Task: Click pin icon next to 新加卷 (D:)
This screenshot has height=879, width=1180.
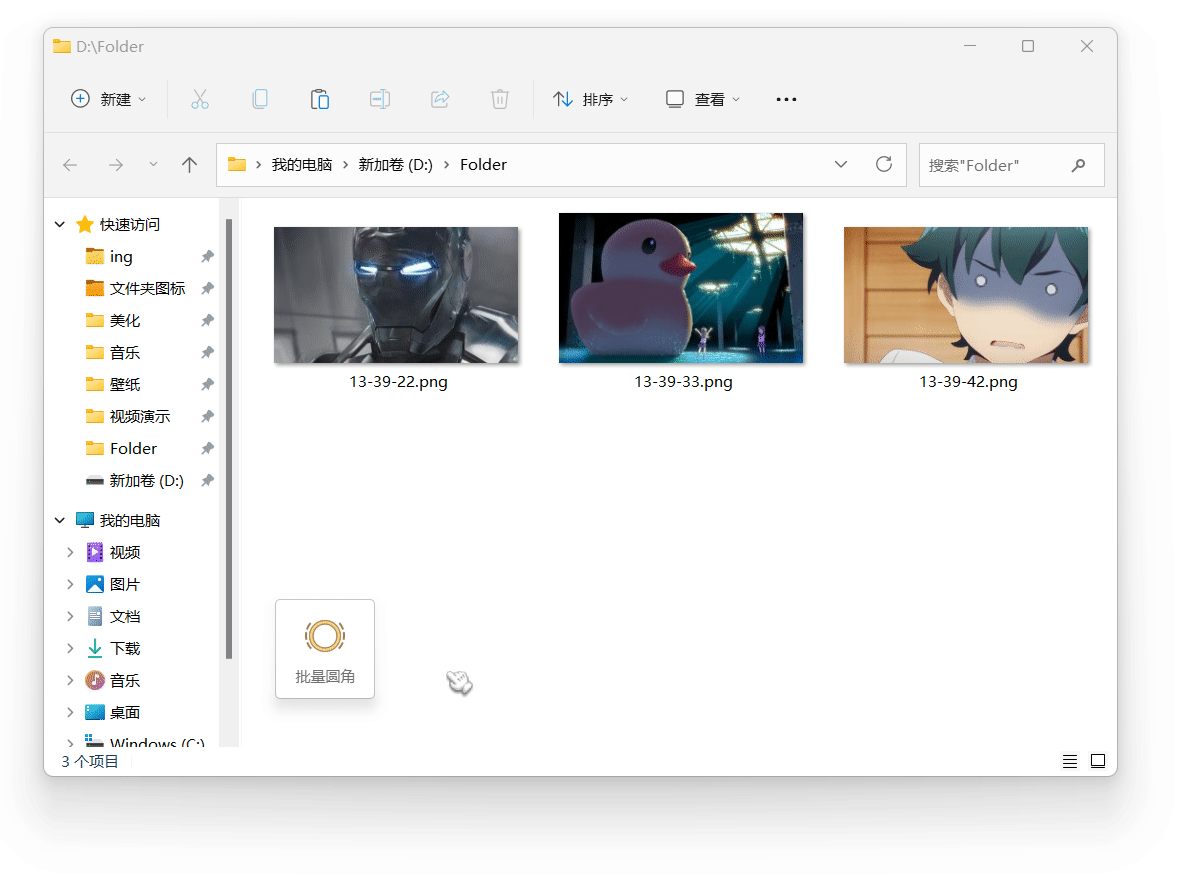Action: tap(208, 480)
